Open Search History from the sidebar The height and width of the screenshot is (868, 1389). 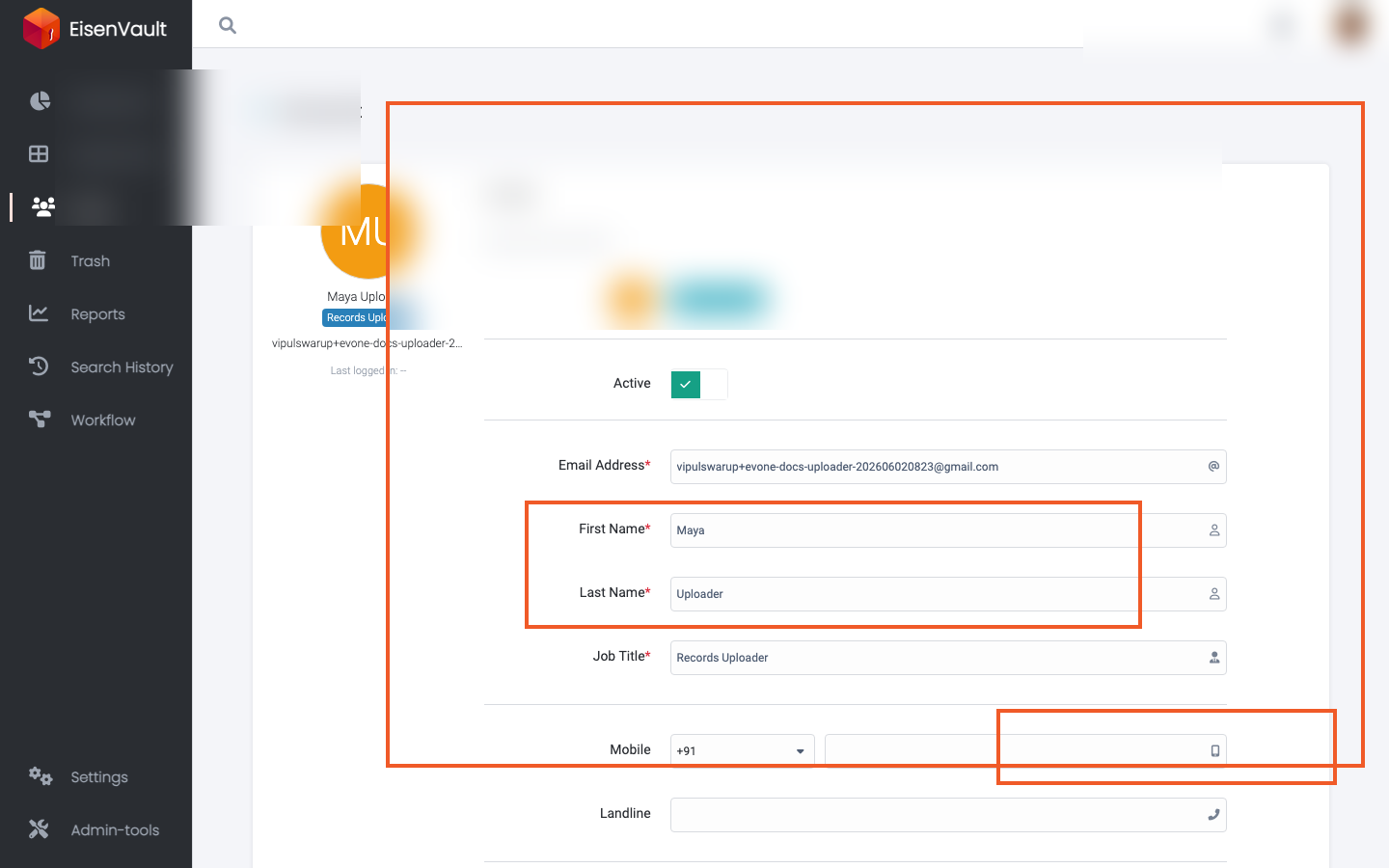(122, 366)
